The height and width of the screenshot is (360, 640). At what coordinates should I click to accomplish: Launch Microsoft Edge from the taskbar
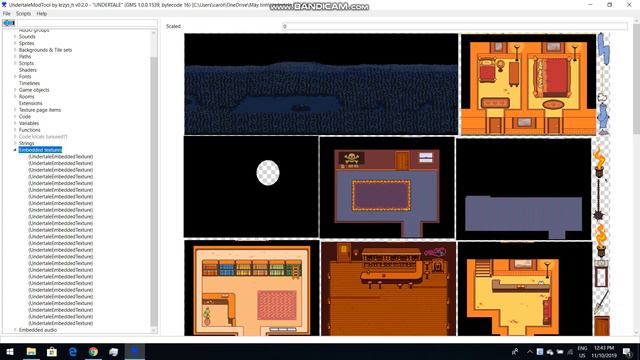[x=73, y=352]
